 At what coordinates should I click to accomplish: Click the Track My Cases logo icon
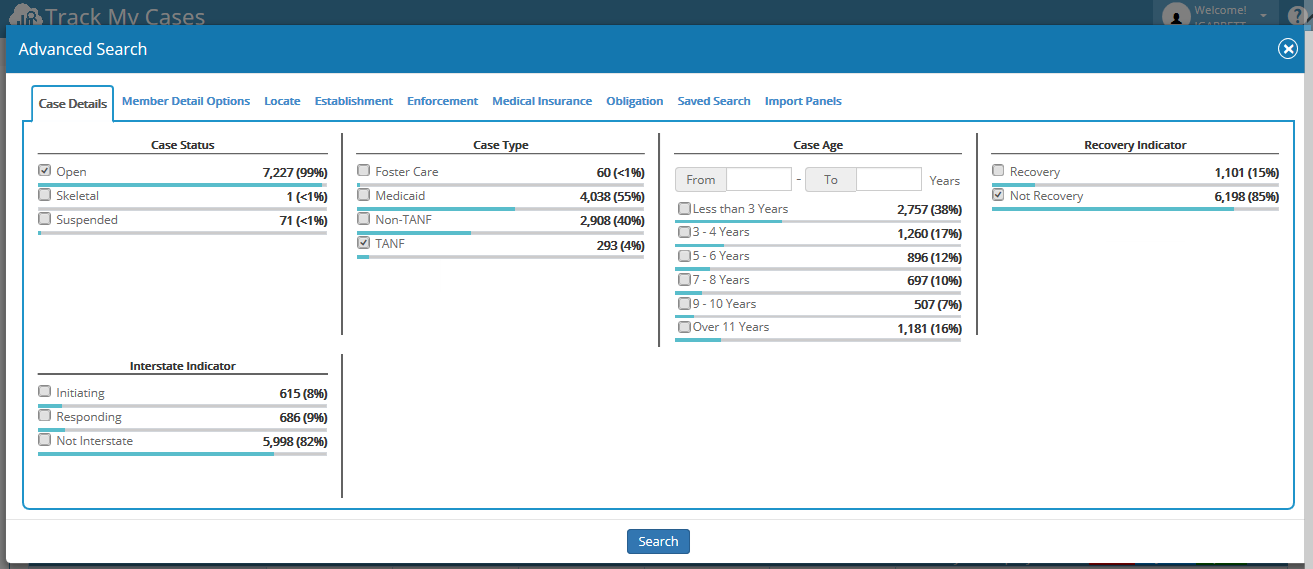coord(24,16)
